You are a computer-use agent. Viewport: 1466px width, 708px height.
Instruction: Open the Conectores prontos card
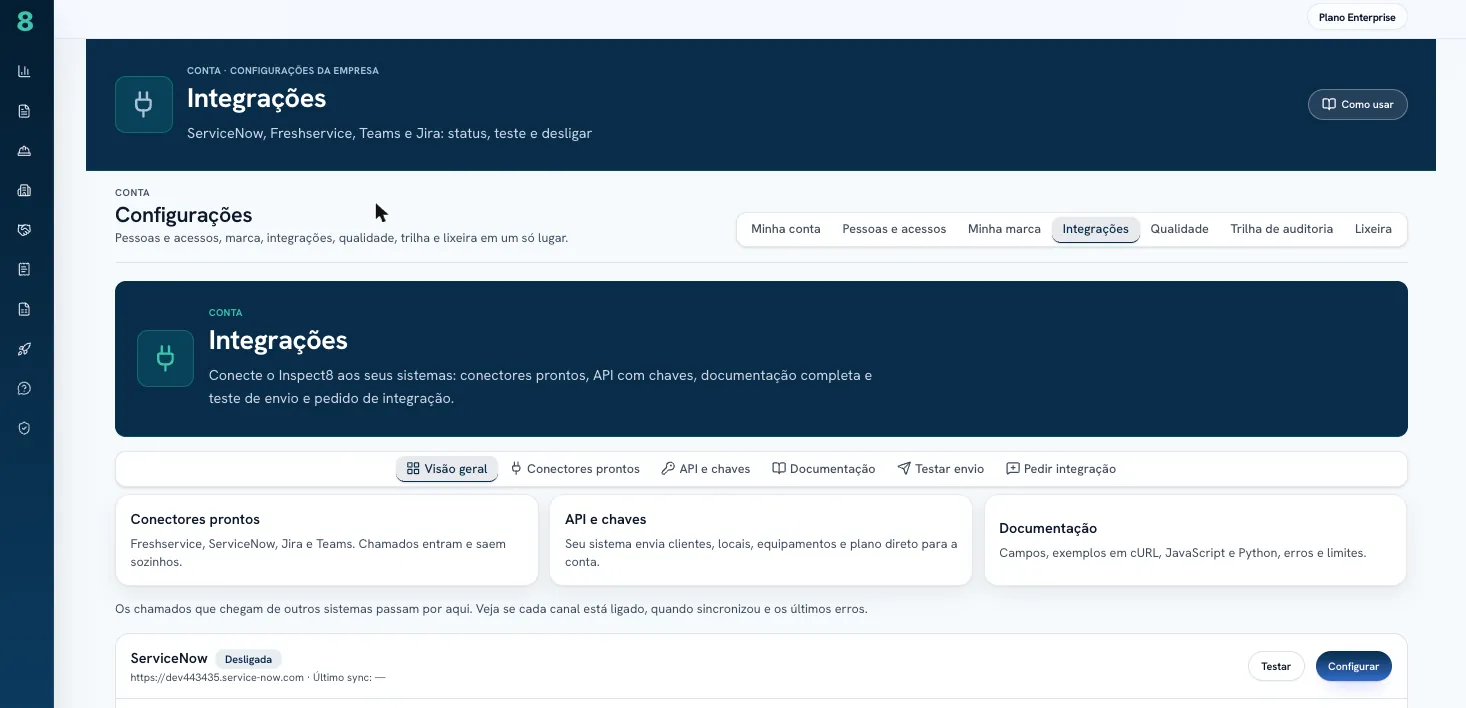327,540
